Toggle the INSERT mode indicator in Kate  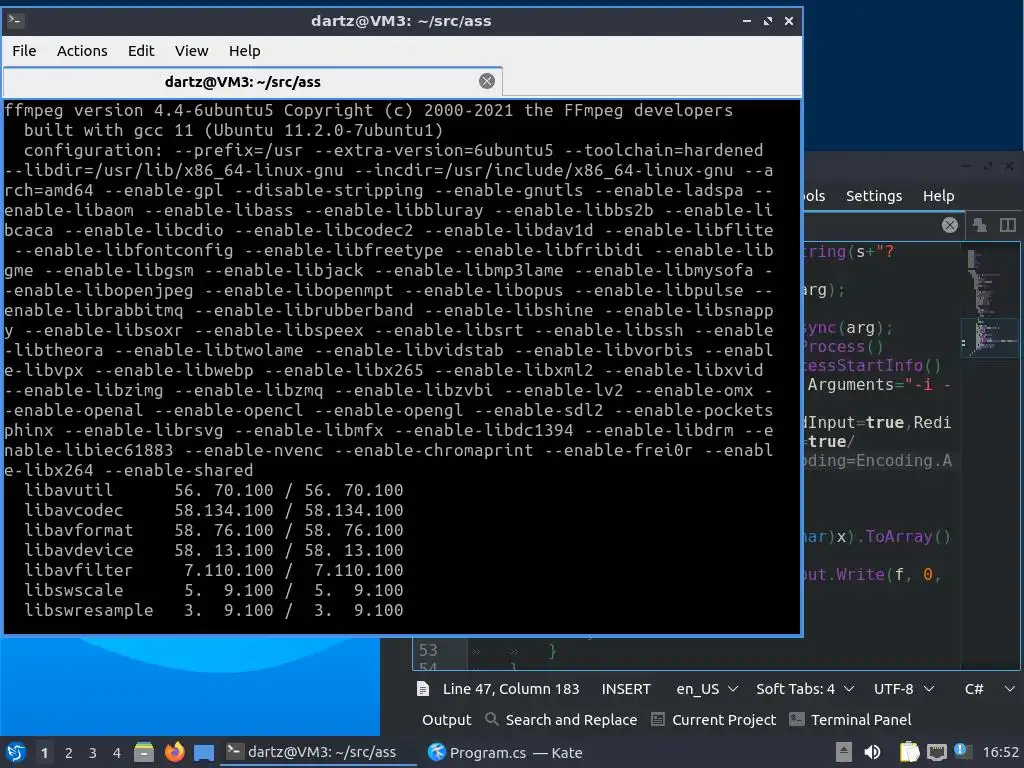coord(626,689)
